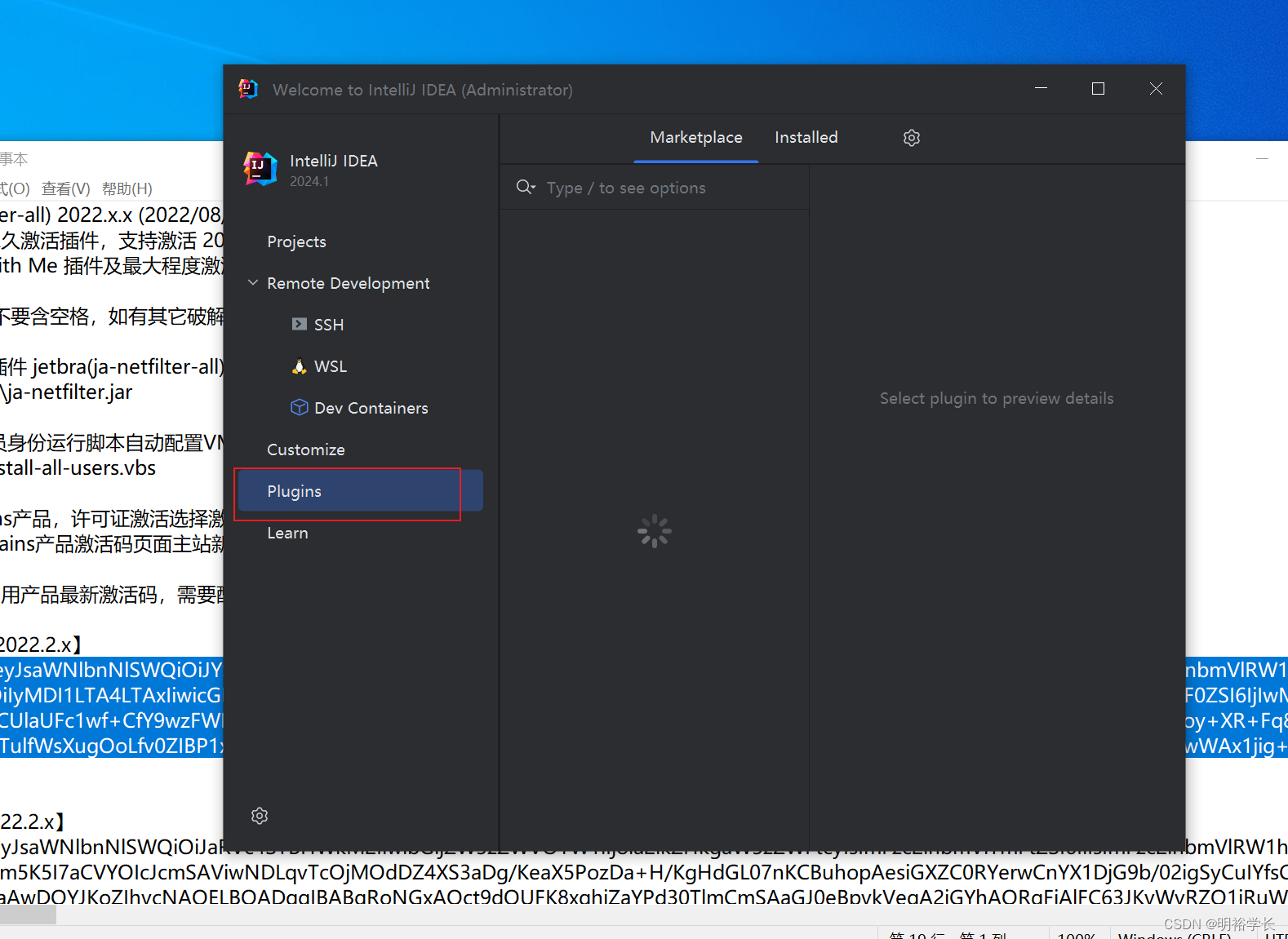Select Plugins in the sidebar
This screenshot has height=939, width=1288.
click(360, 491)
